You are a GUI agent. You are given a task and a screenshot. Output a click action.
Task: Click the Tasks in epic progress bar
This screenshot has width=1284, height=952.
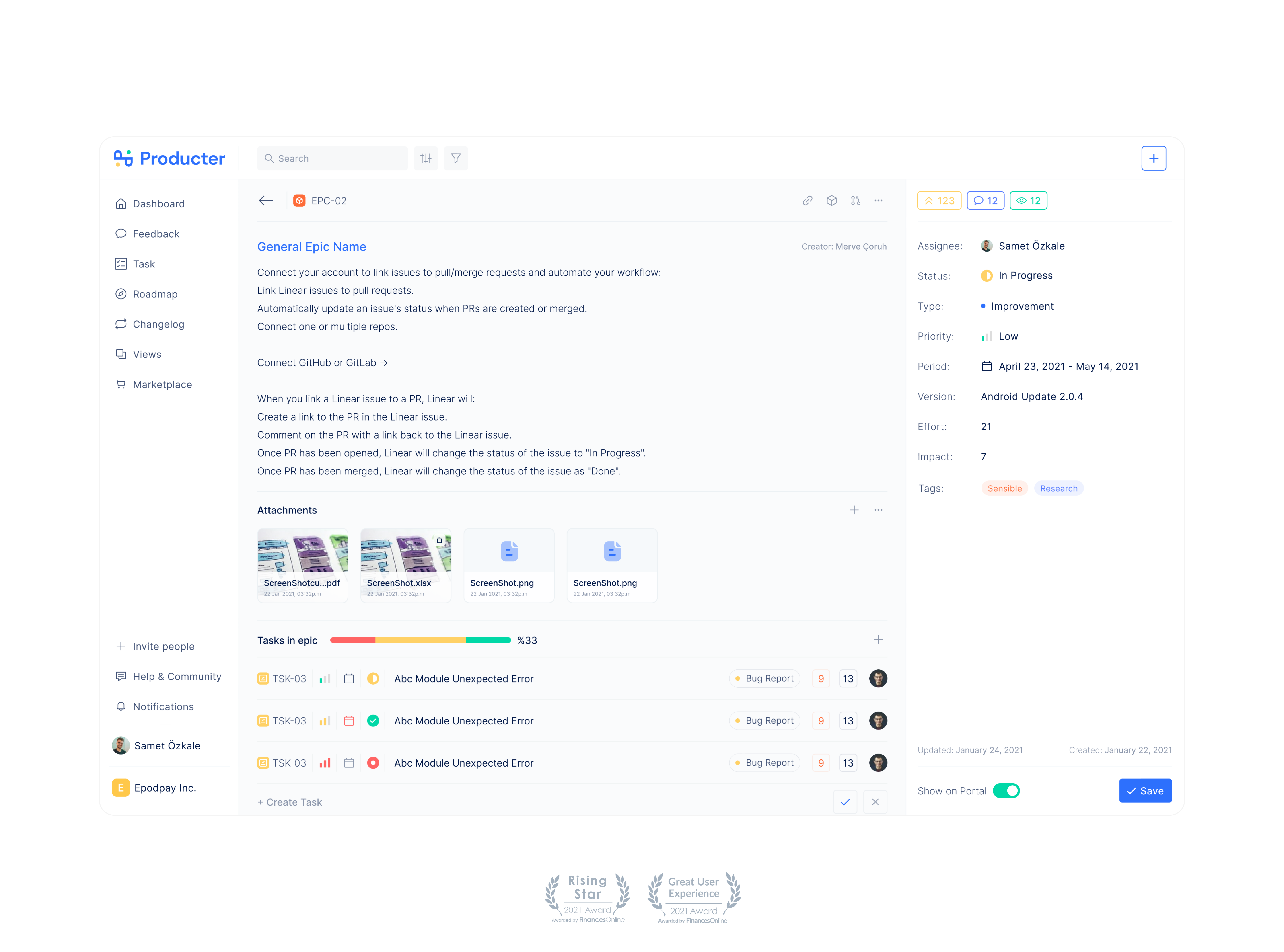point(420,640)
